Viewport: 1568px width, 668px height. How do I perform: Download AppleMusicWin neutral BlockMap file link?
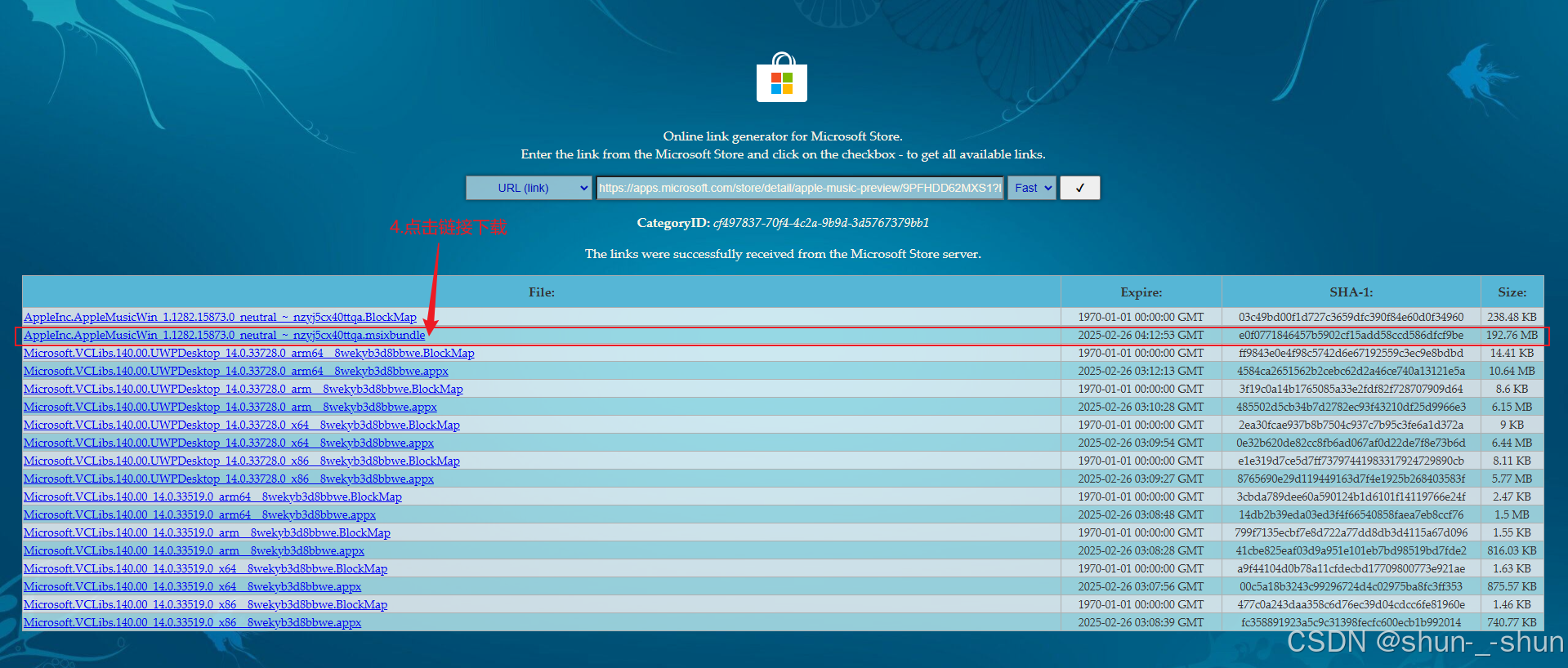tap(220, 317)
